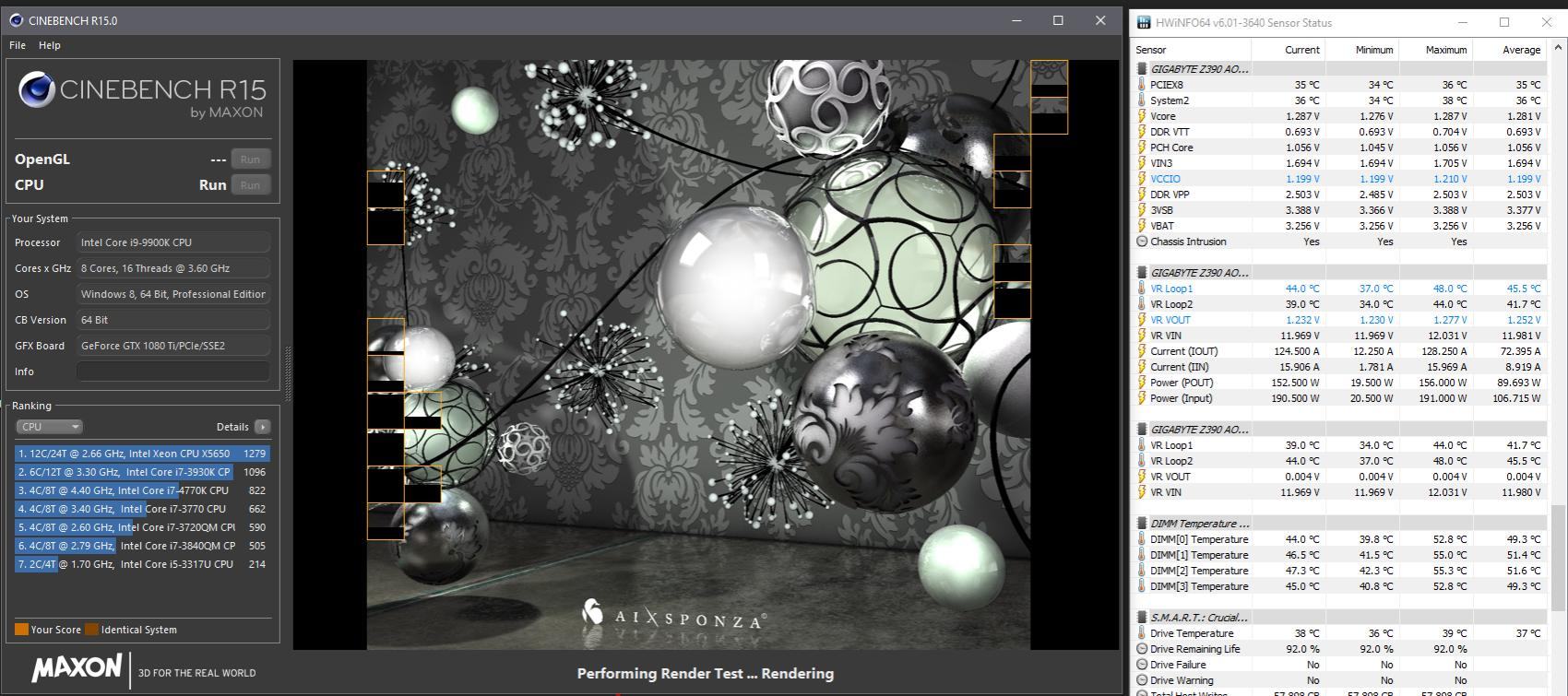
Task: Click the Processor field Intel Core i9-9900K
Action: coord(173,242)
